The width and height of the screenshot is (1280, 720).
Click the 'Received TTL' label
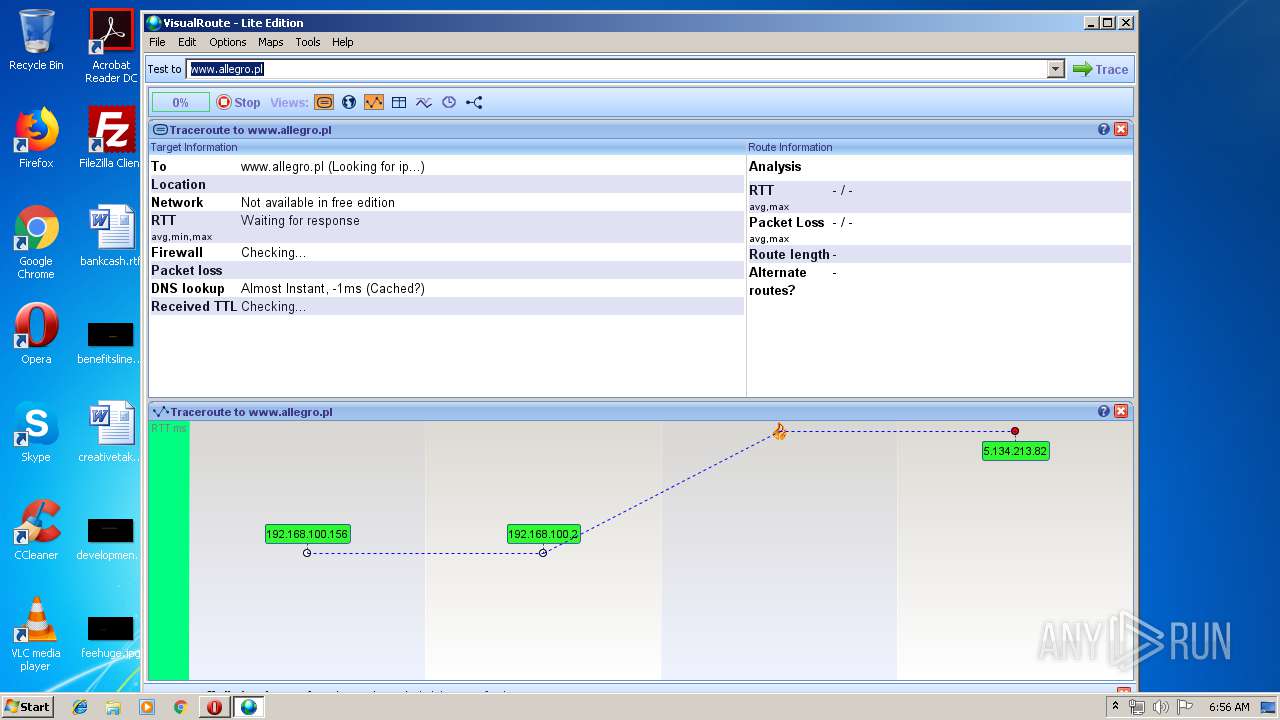click(x=194, y=306)
